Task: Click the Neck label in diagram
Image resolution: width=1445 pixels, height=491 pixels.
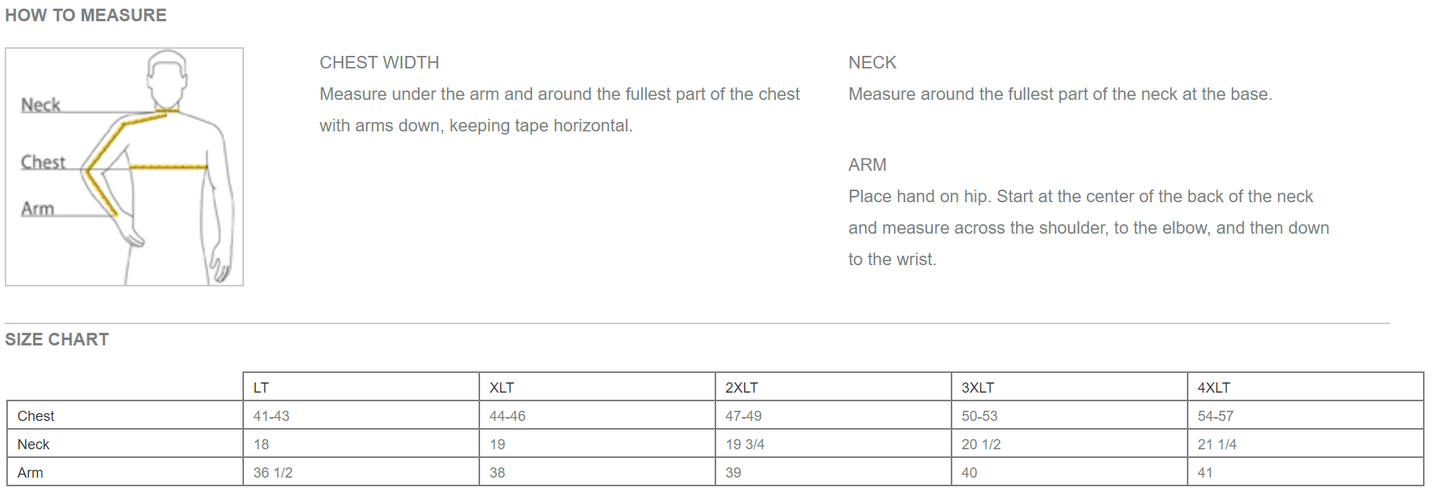Action: [41, 104]
